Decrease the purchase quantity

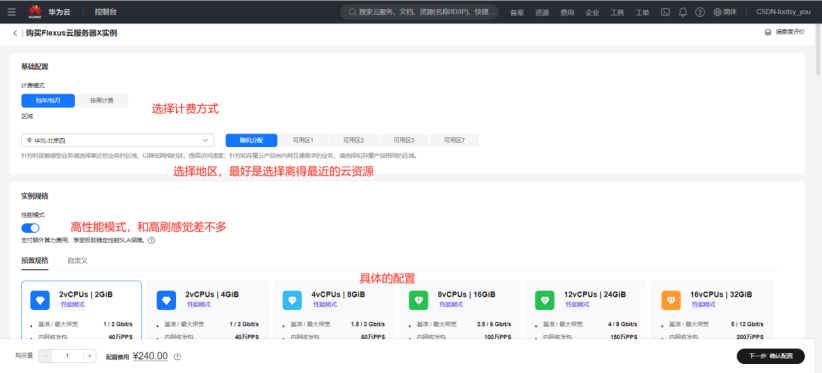45,356
